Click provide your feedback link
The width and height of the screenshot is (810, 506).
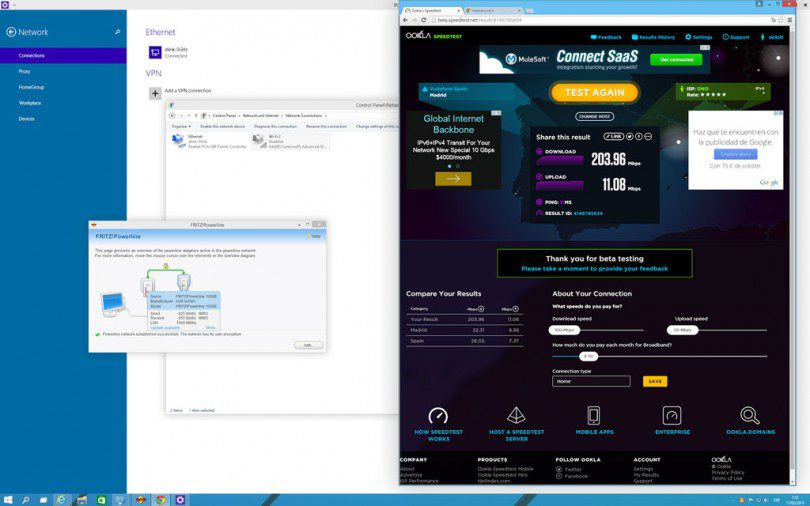click(x=595, y=268)
